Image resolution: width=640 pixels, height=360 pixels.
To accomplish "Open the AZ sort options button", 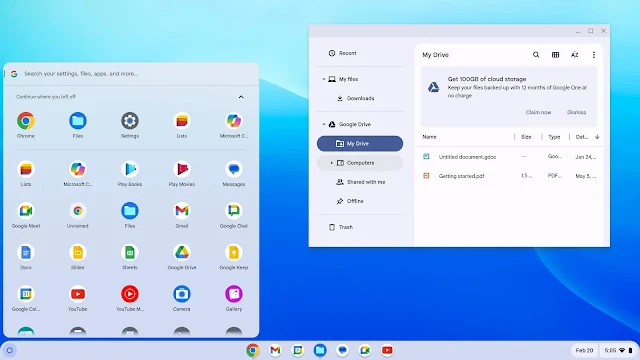I will coord(575,55).
